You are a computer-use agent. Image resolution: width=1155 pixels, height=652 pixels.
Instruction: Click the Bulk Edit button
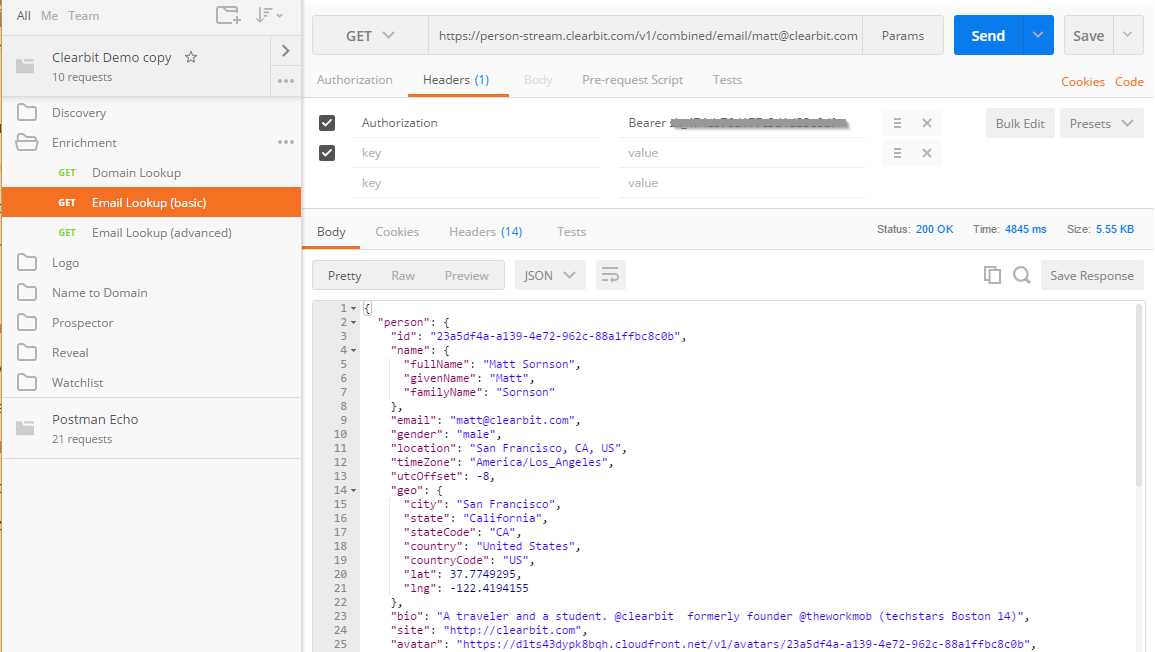point(1019,123)
